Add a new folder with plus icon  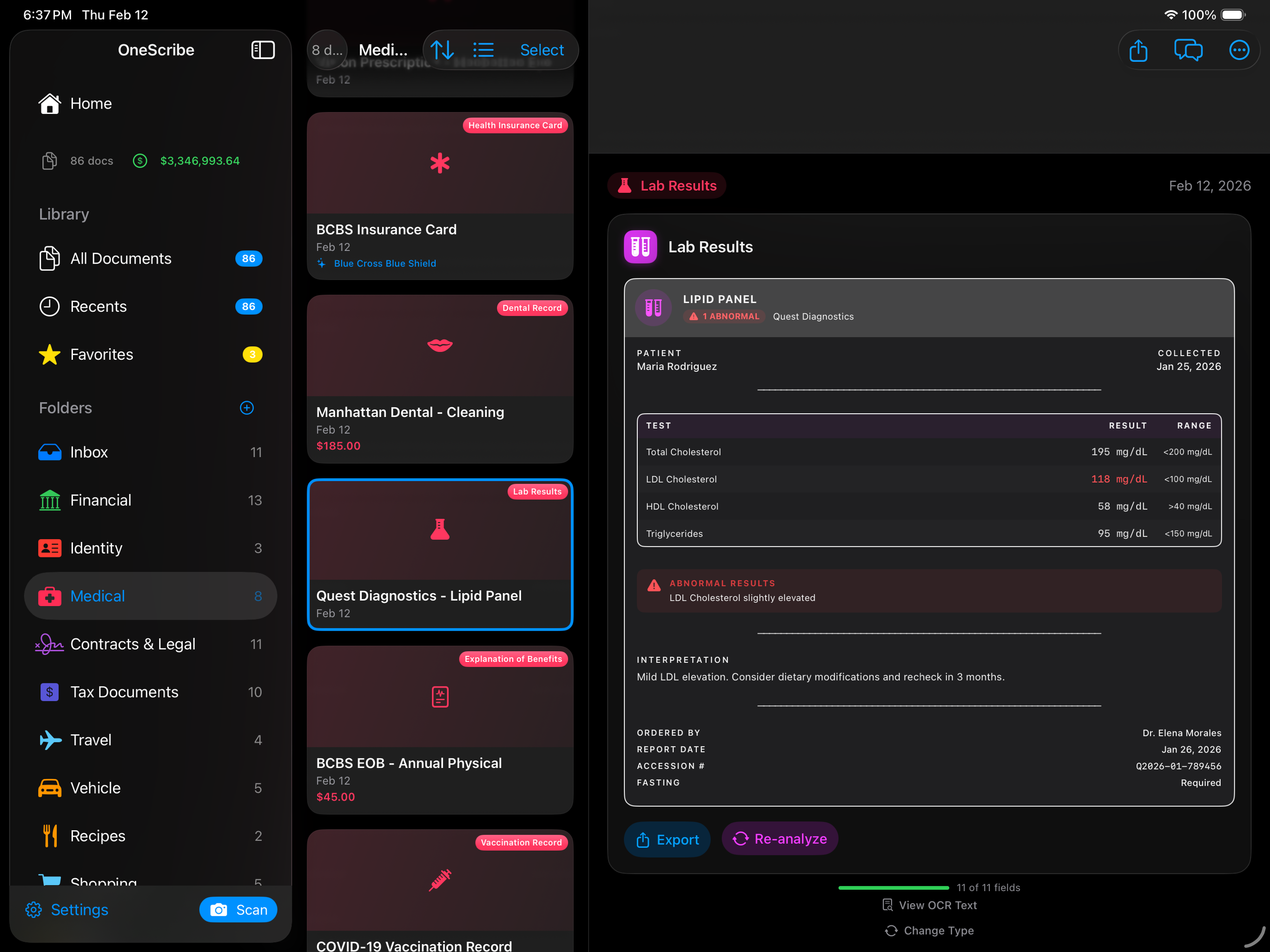tap(247, 408)
